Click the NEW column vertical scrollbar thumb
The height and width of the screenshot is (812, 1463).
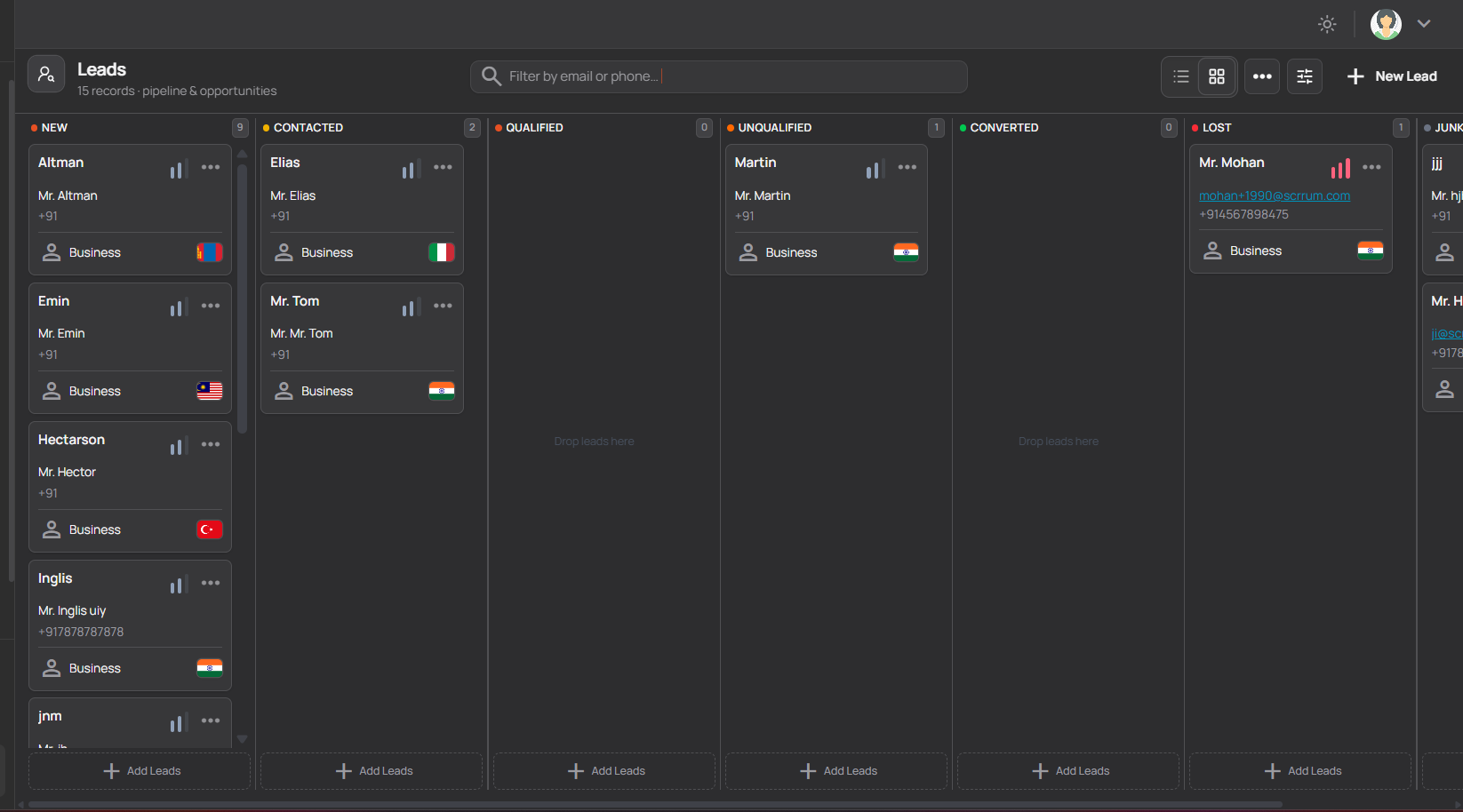(x=242, y=299)
